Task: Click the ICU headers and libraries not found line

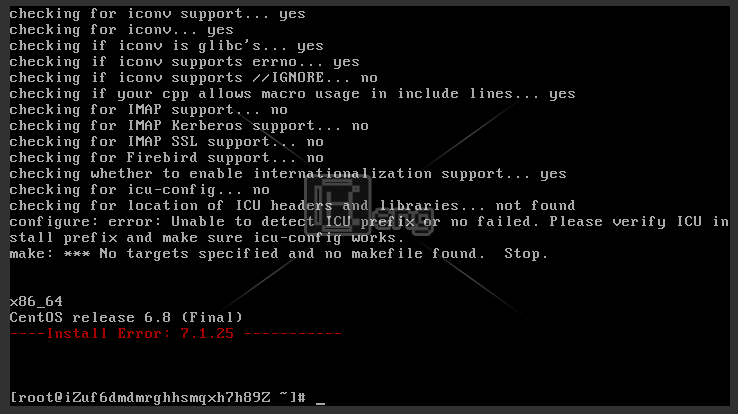Action: pyautogui.click(x=292, y=206)
